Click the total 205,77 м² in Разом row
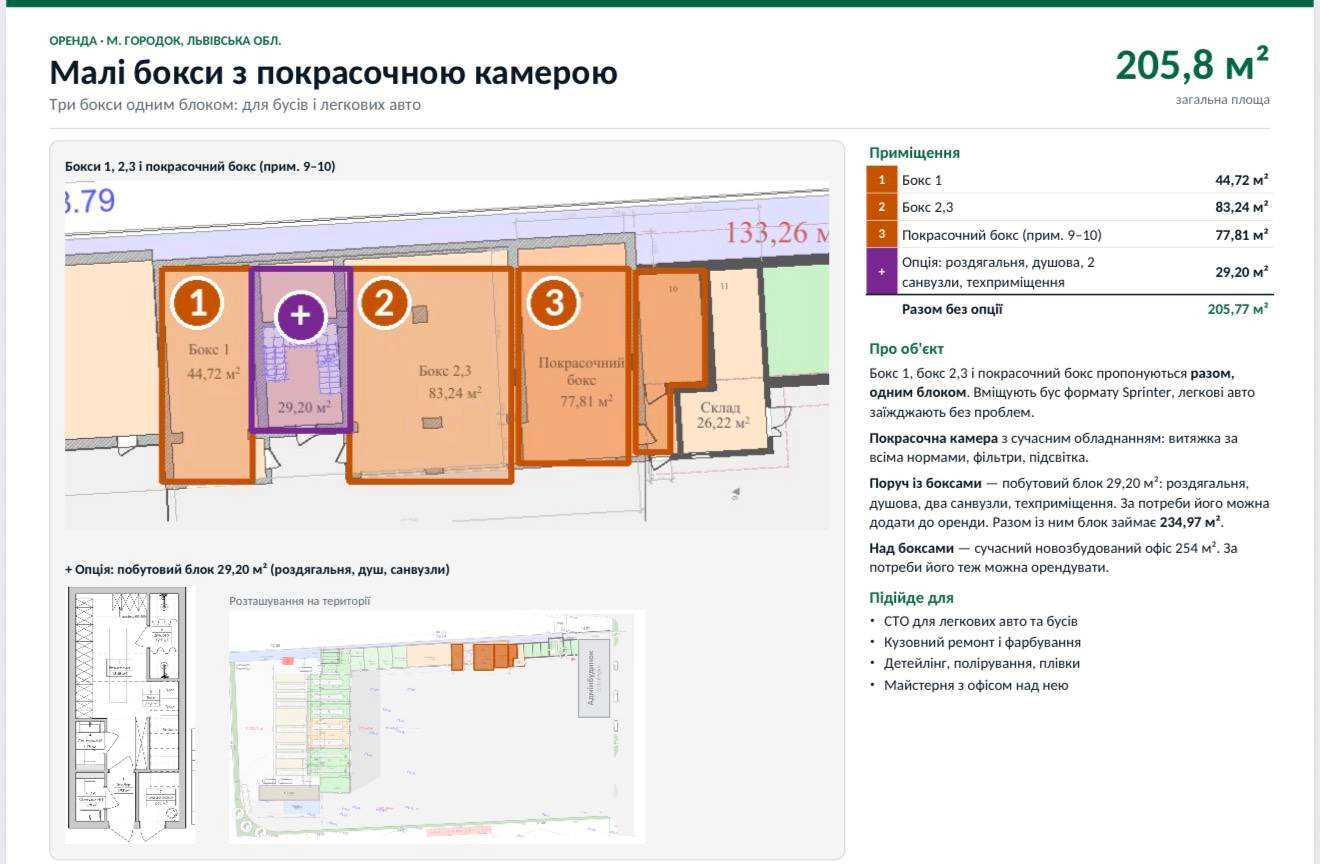This screenshot has width=1320, height=864. (1238, 309)
